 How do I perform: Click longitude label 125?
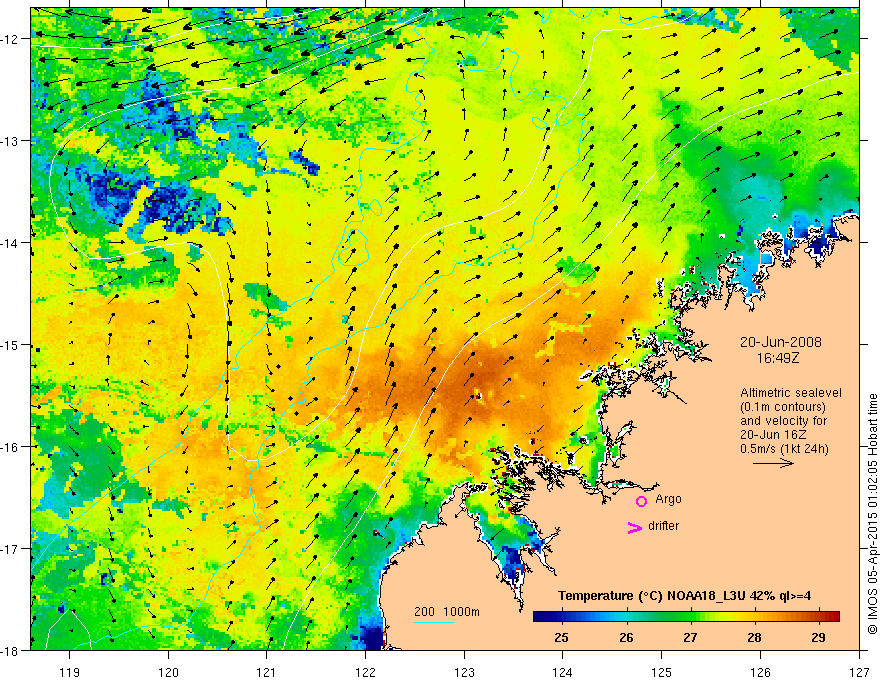click(662, 672)
